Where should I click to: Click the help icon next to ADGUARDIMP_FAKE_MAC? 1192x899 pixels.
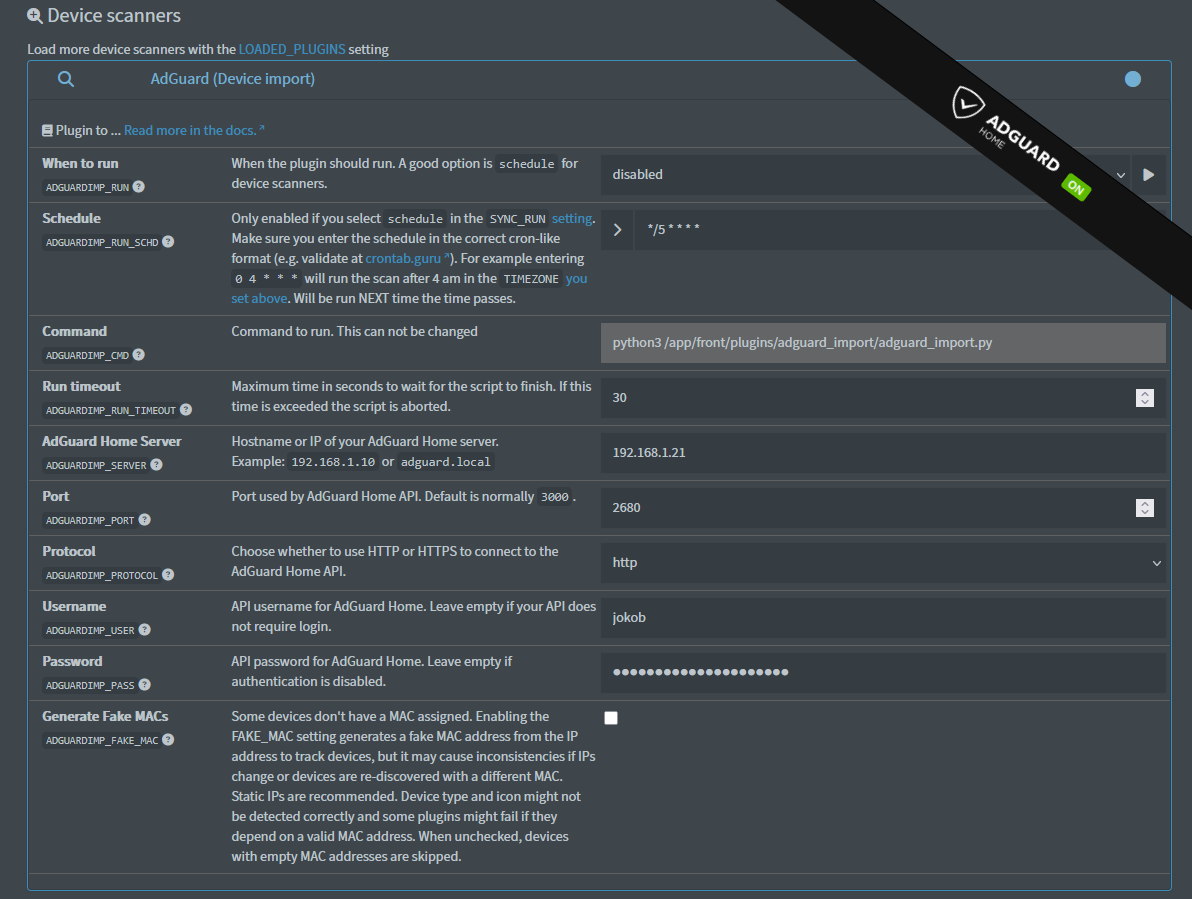click(168, 740)
